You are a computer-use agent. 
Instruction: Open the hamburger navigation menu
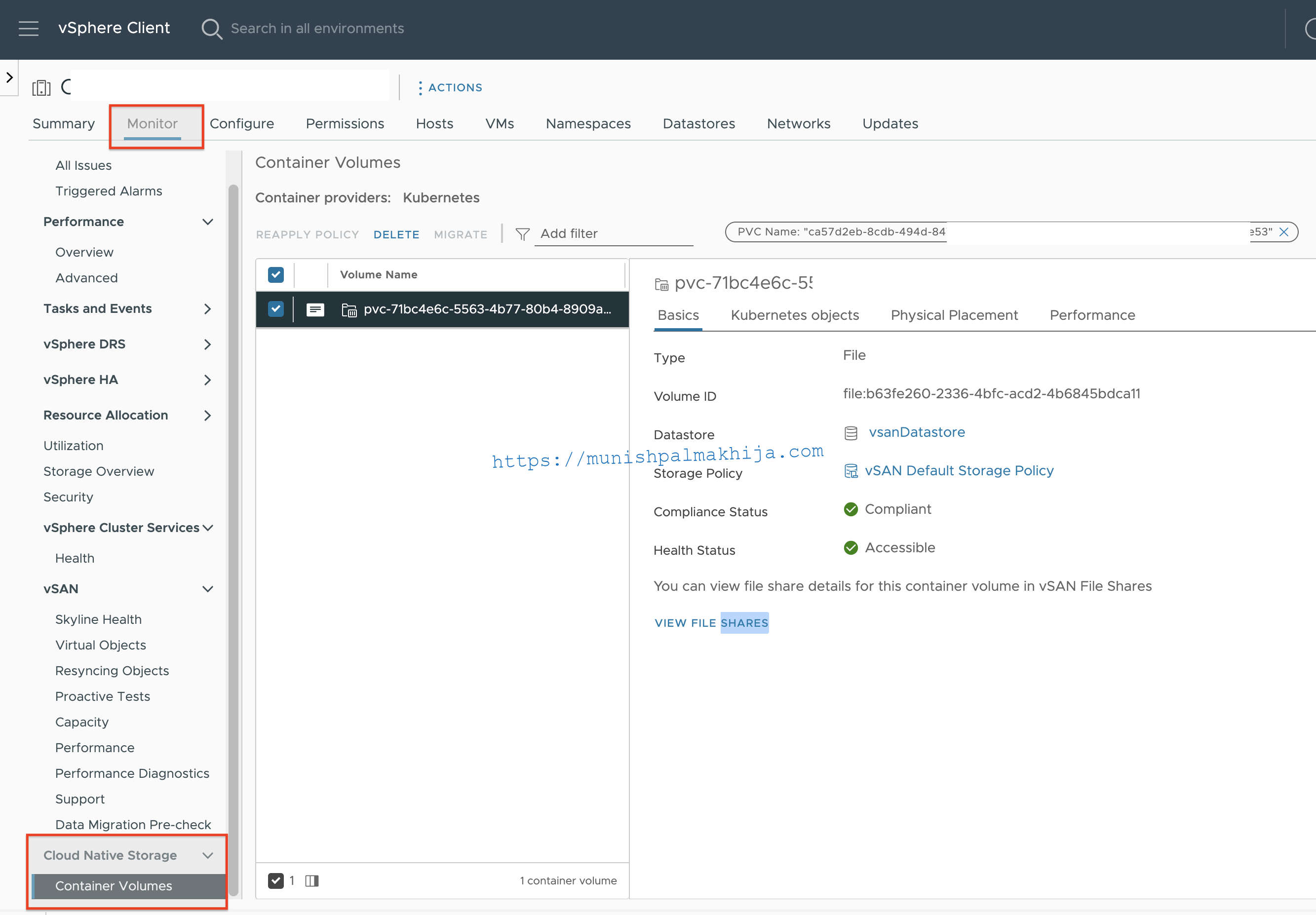[28, 28]
